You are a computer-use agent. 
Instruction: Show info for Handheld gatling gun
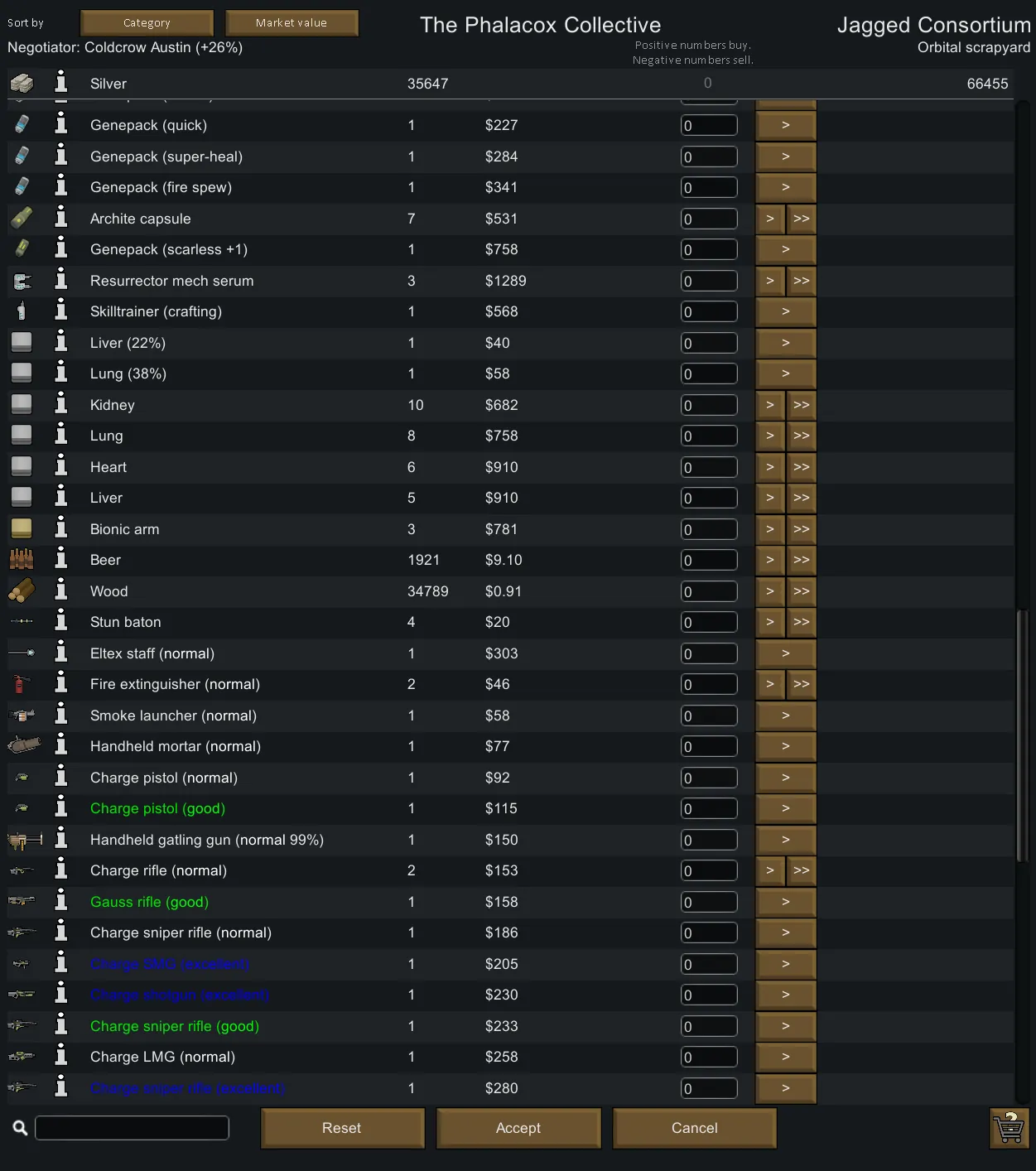click(61, 839)
